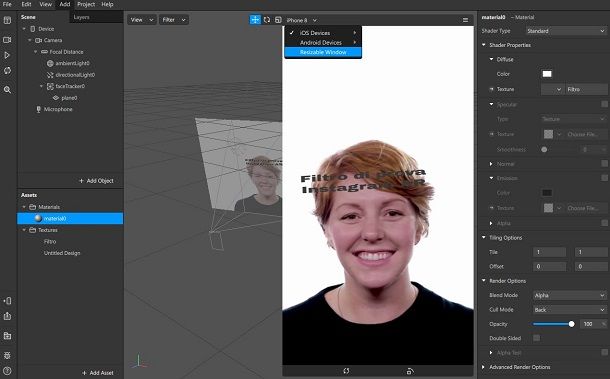Click the Microphone icon in Scene tree

point(39,109)
